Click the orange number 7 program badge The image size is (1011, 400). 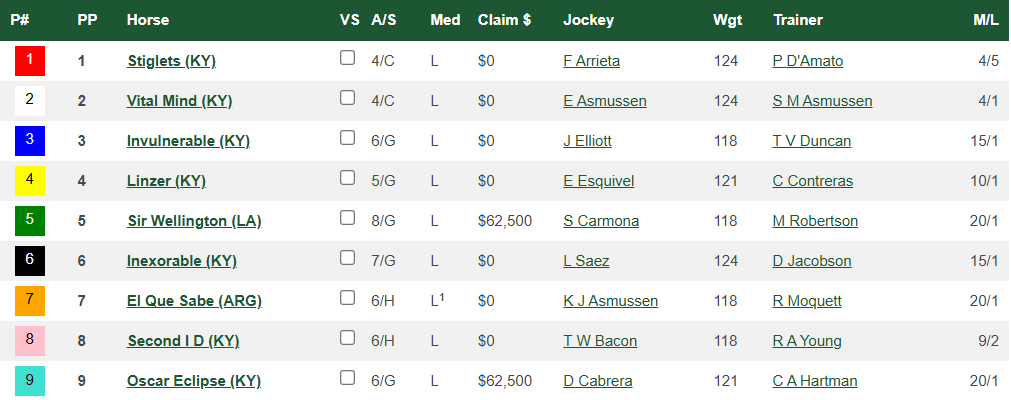click(30, 301)
